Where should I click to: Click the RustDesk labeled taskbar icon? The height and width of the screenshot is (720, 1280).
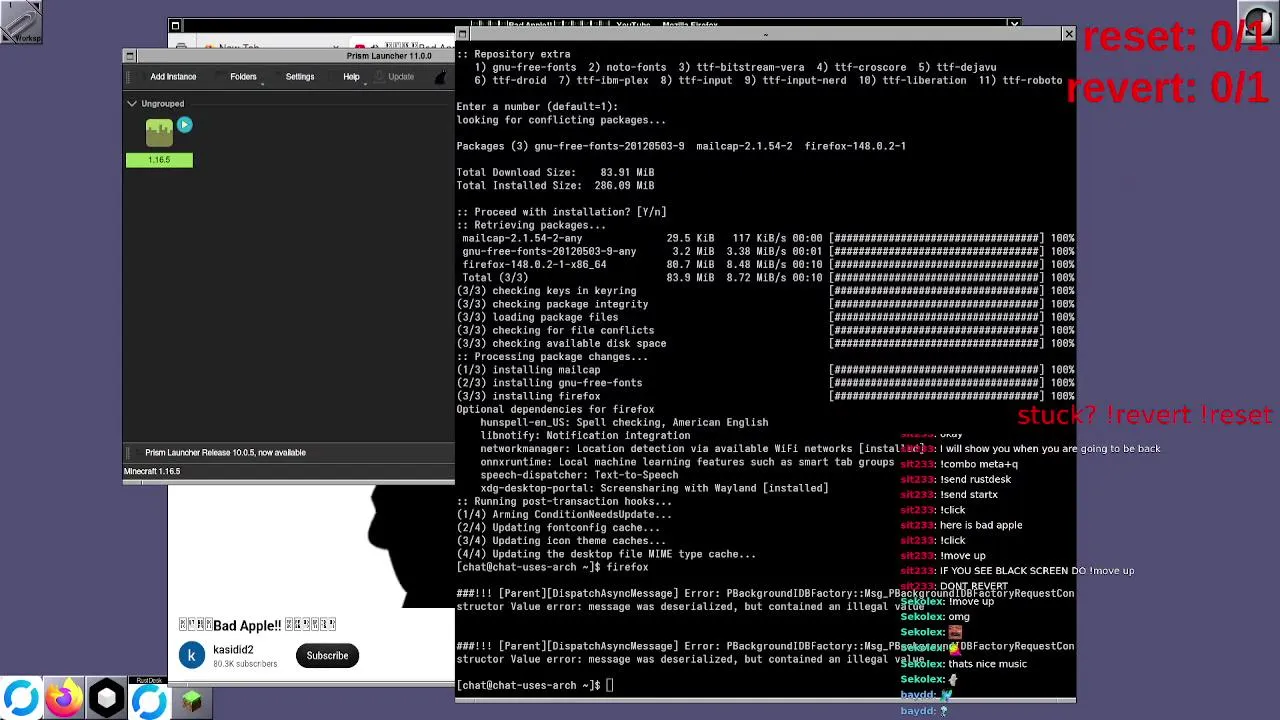pyautogui.click(x=149, y=698)
